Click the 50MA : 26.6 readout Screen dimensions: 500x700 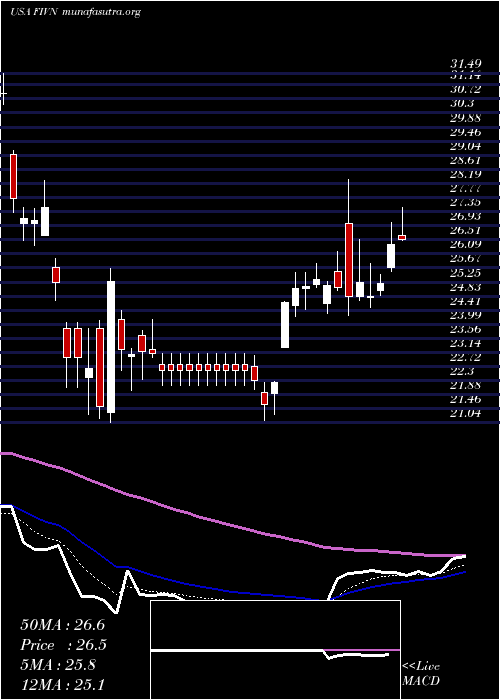(x=62, y=625)
